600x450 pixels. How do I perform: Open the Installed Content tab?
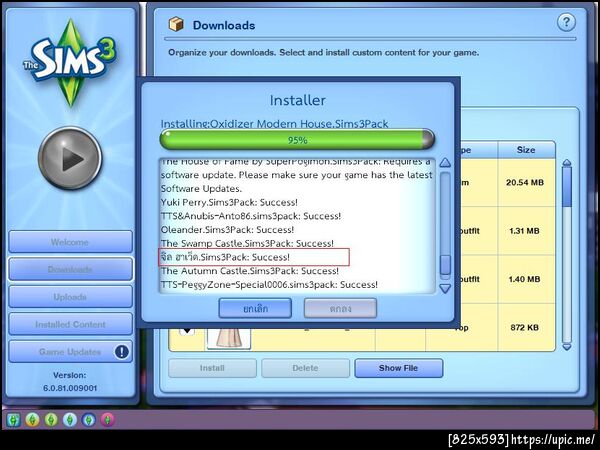(x=70, y=324)
